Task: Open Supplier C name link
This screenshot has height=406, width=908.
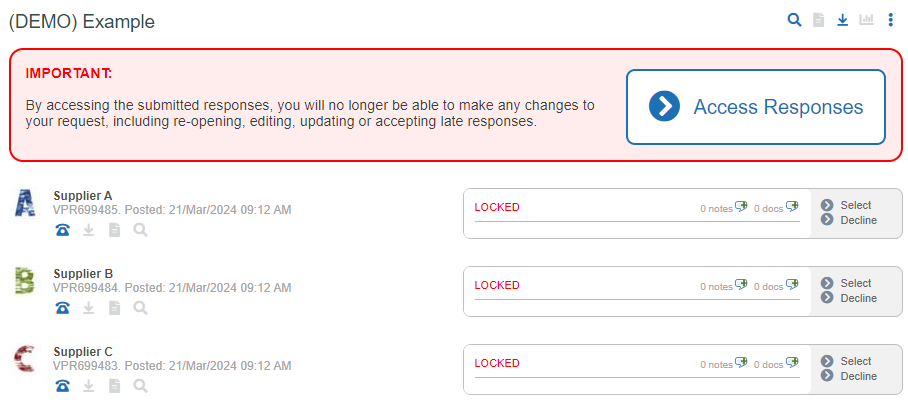Action: pyautogui.click(x=83, y=352)
